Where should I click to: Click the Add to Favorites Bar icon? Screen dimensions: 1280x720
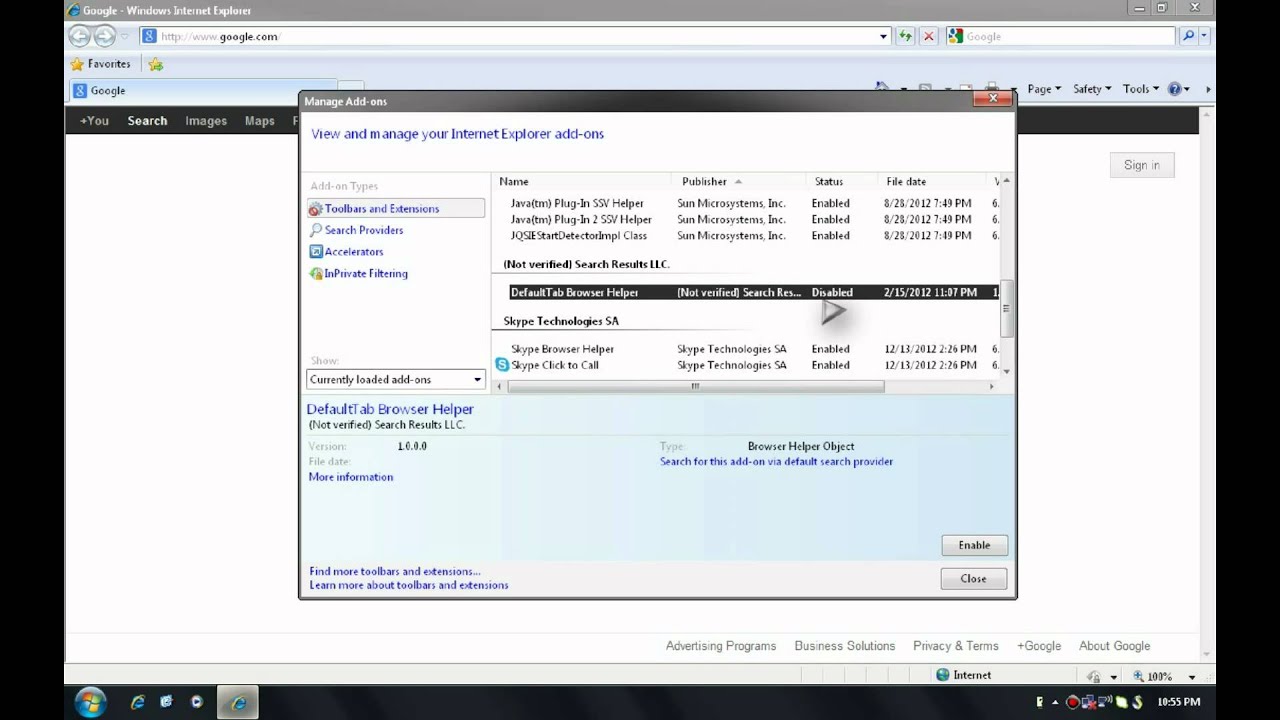[155, 64]
